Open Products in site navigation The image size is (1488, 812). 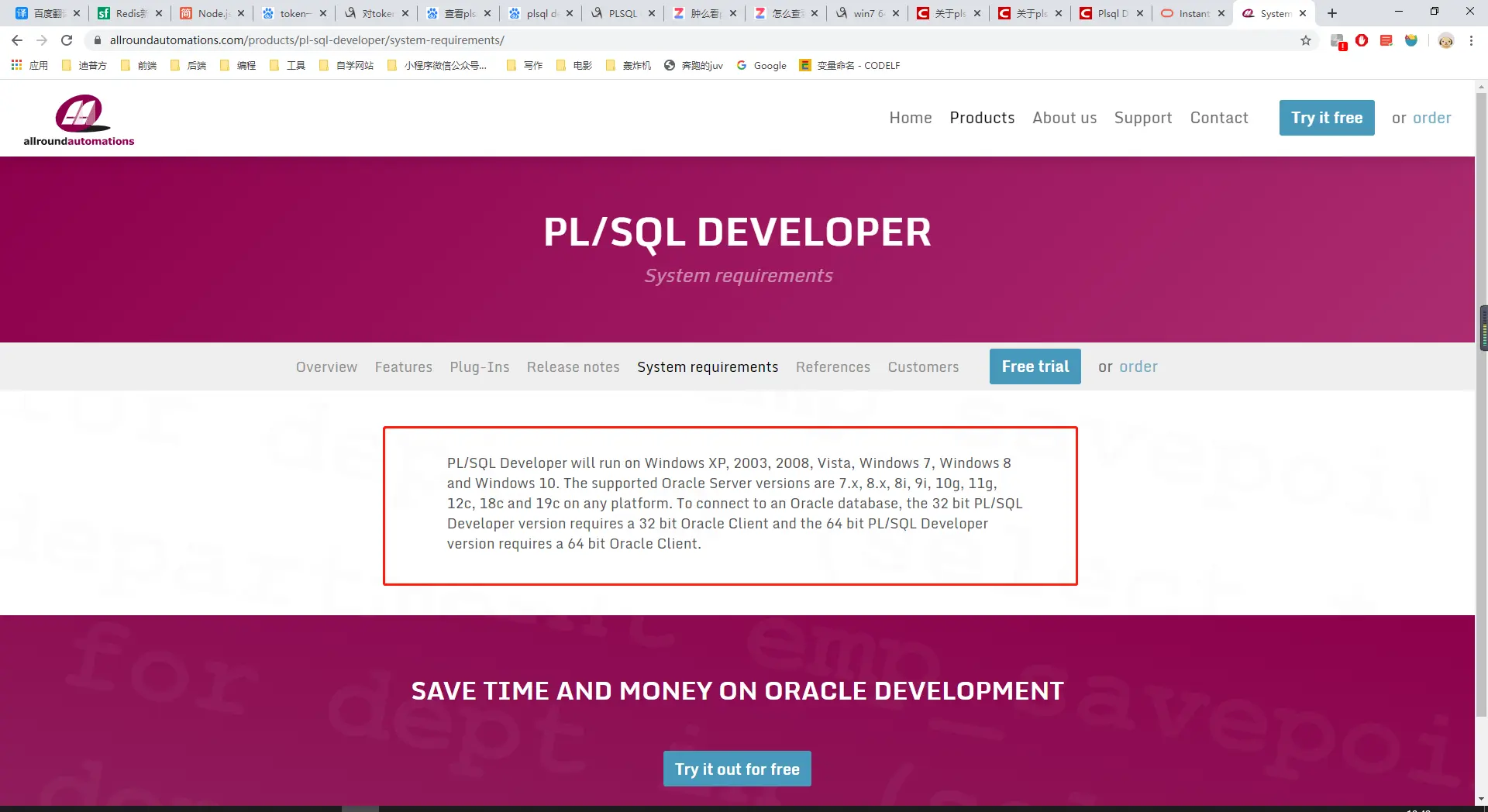(982, 118)
